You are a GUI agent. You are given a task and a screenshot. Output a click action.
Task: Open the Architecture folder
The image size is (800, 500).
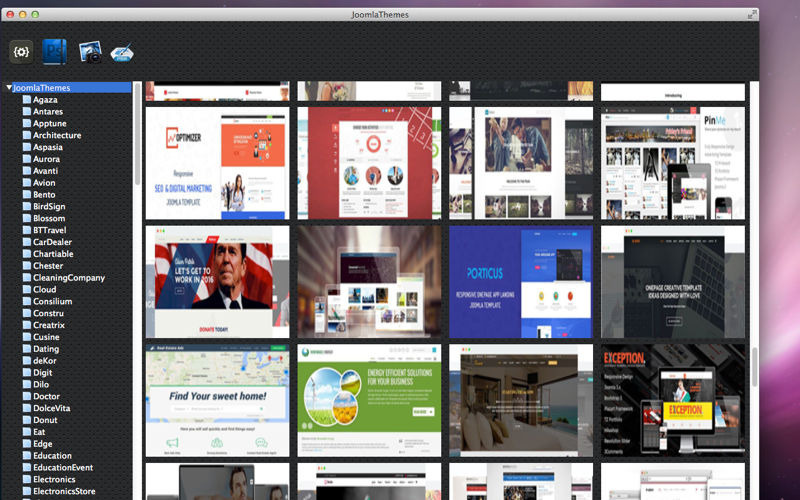point(57,135)
